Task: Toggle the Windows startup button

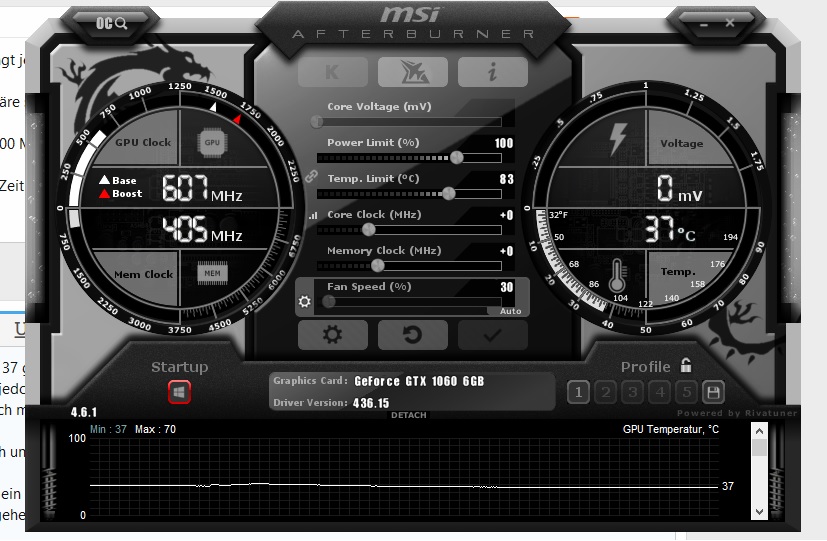Action: click(x=179, y=392)
